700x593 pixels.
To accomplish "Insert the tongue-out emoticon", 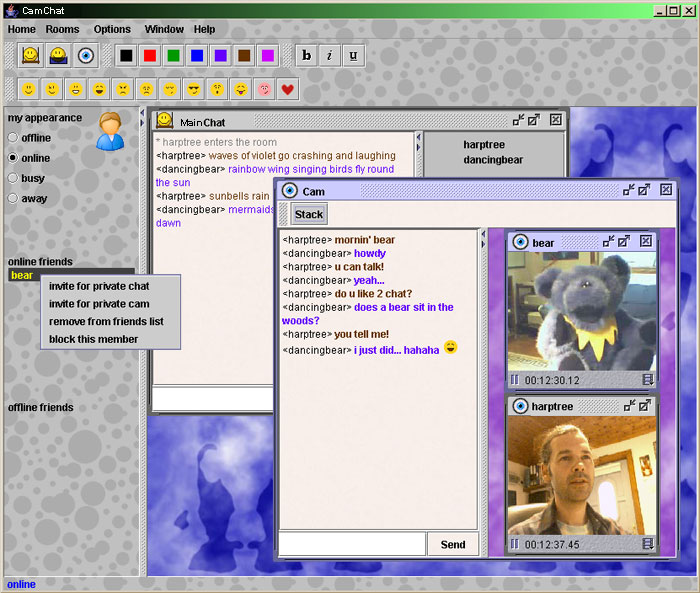I will (x=241, y=89).
